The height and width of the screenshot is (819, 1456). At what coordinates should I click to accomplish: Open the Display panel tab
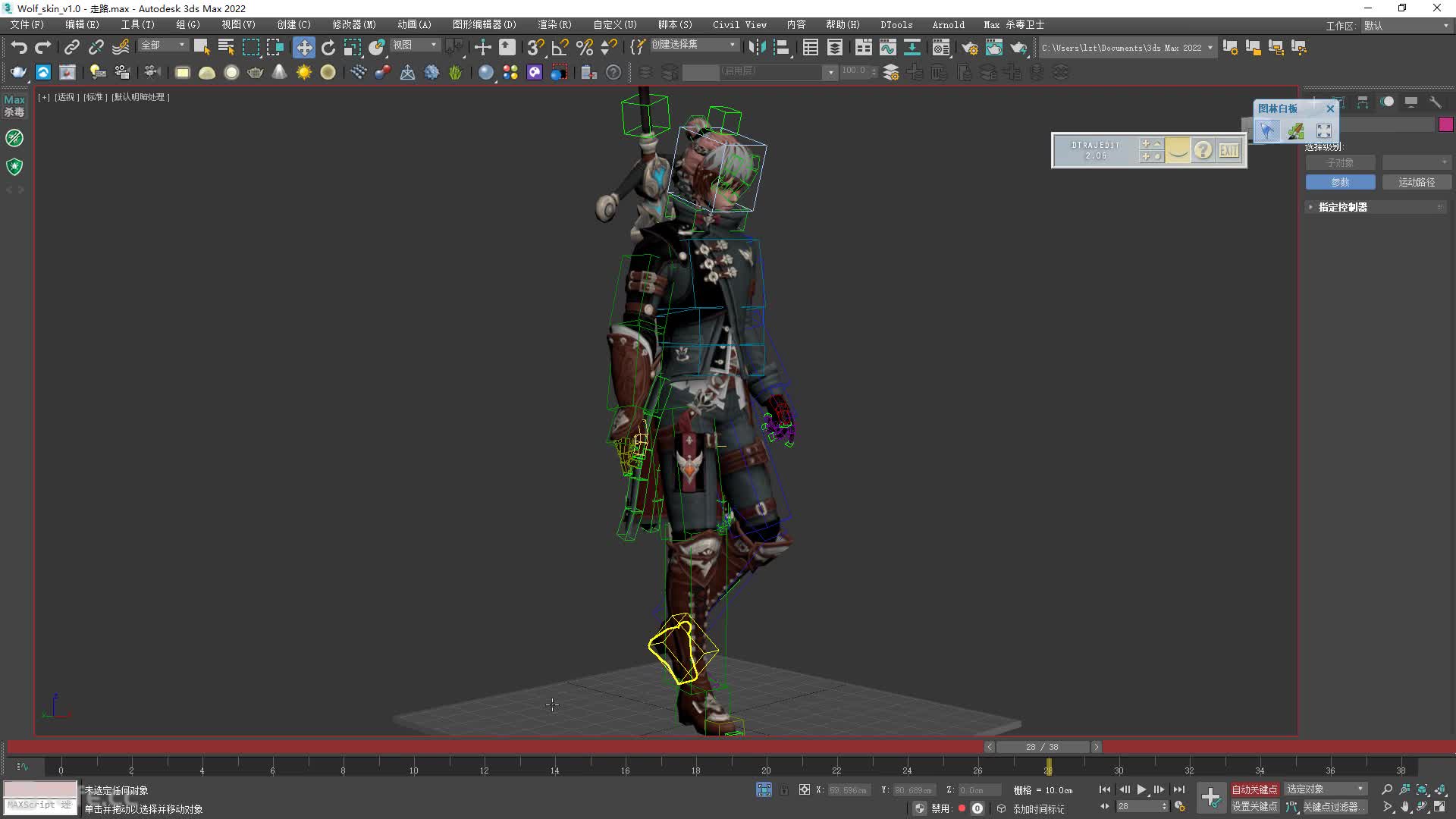tap(1410, 102)
